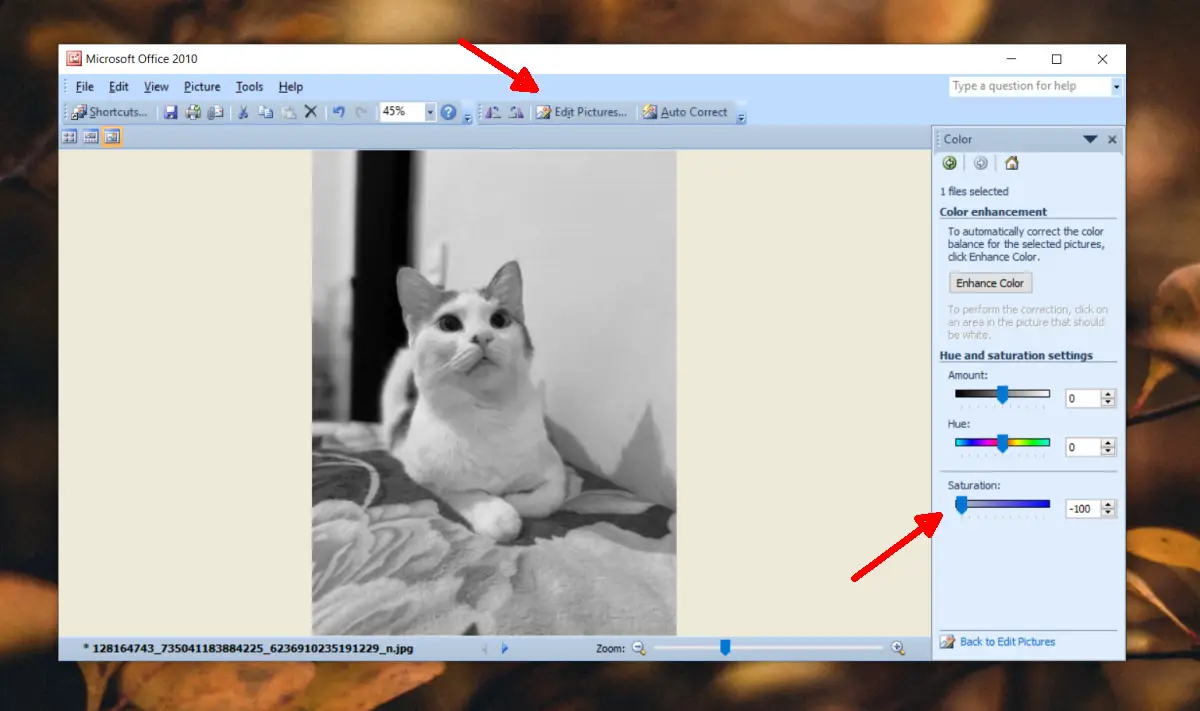Click the green Back arrow in Color pane

[x=950, y=163]
